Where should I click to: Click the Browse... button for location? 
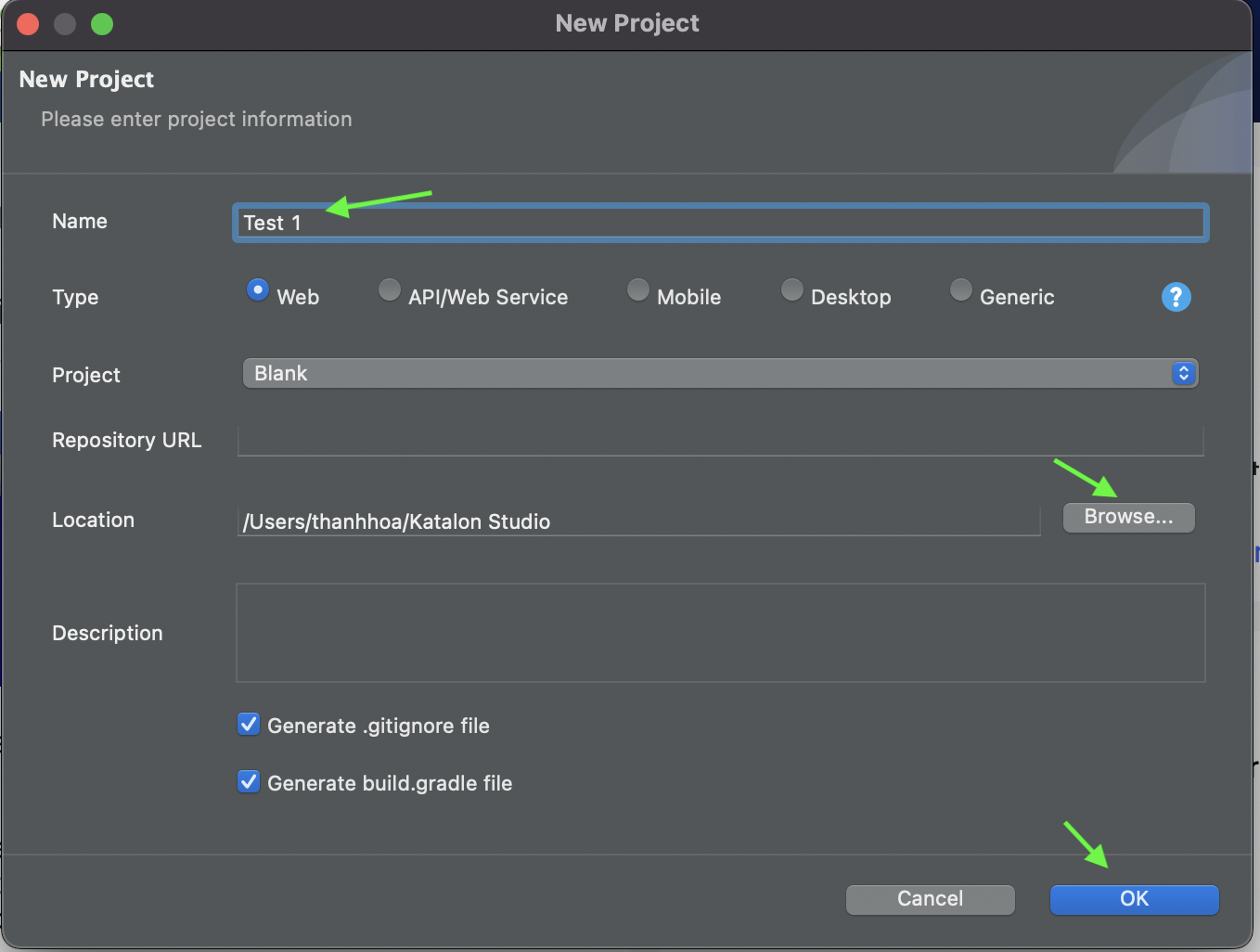[x=1128, y=517]
